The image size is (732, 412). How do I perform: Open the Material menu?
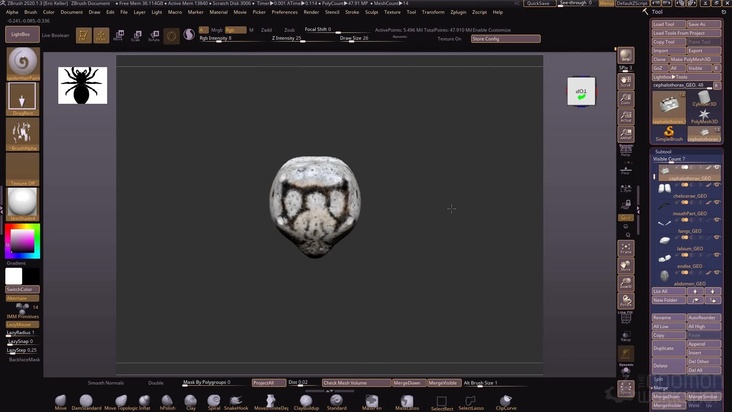click(x=218, y=12)
